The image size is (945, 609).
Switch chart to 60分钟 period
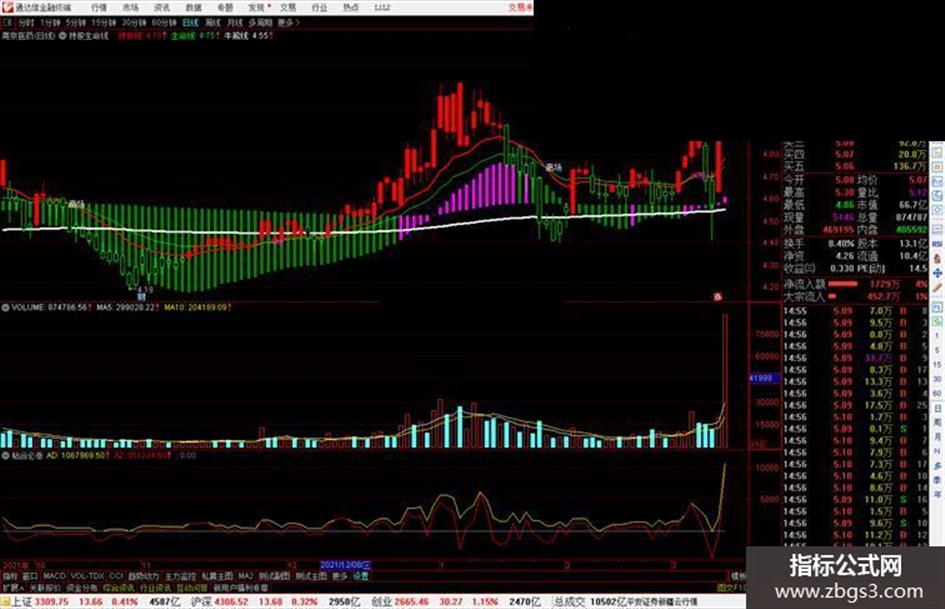pos(164,22)
